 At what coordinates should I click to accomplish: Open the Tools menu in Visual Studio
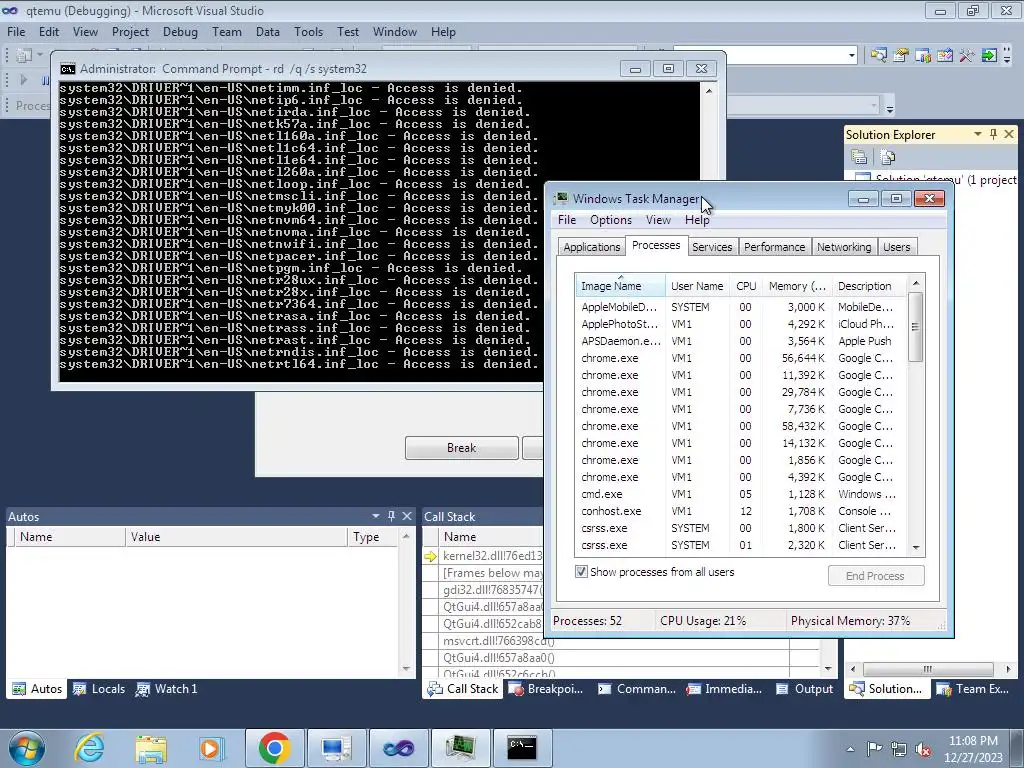coord(308,31)
